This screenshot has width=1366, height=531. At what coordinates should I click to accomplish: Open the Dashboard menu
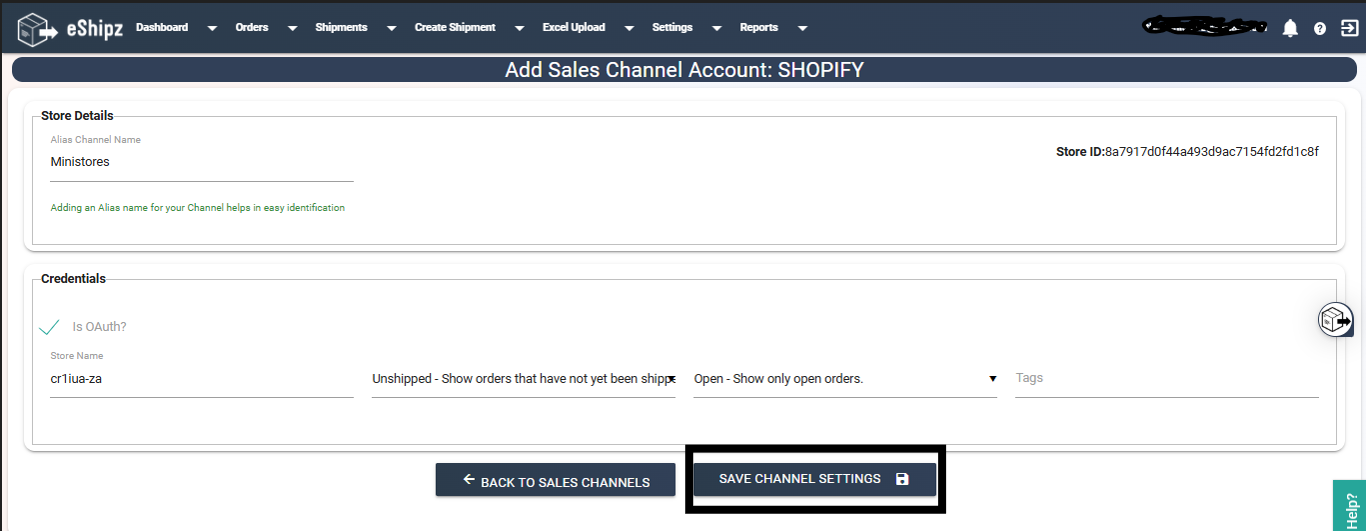[162, 28]
